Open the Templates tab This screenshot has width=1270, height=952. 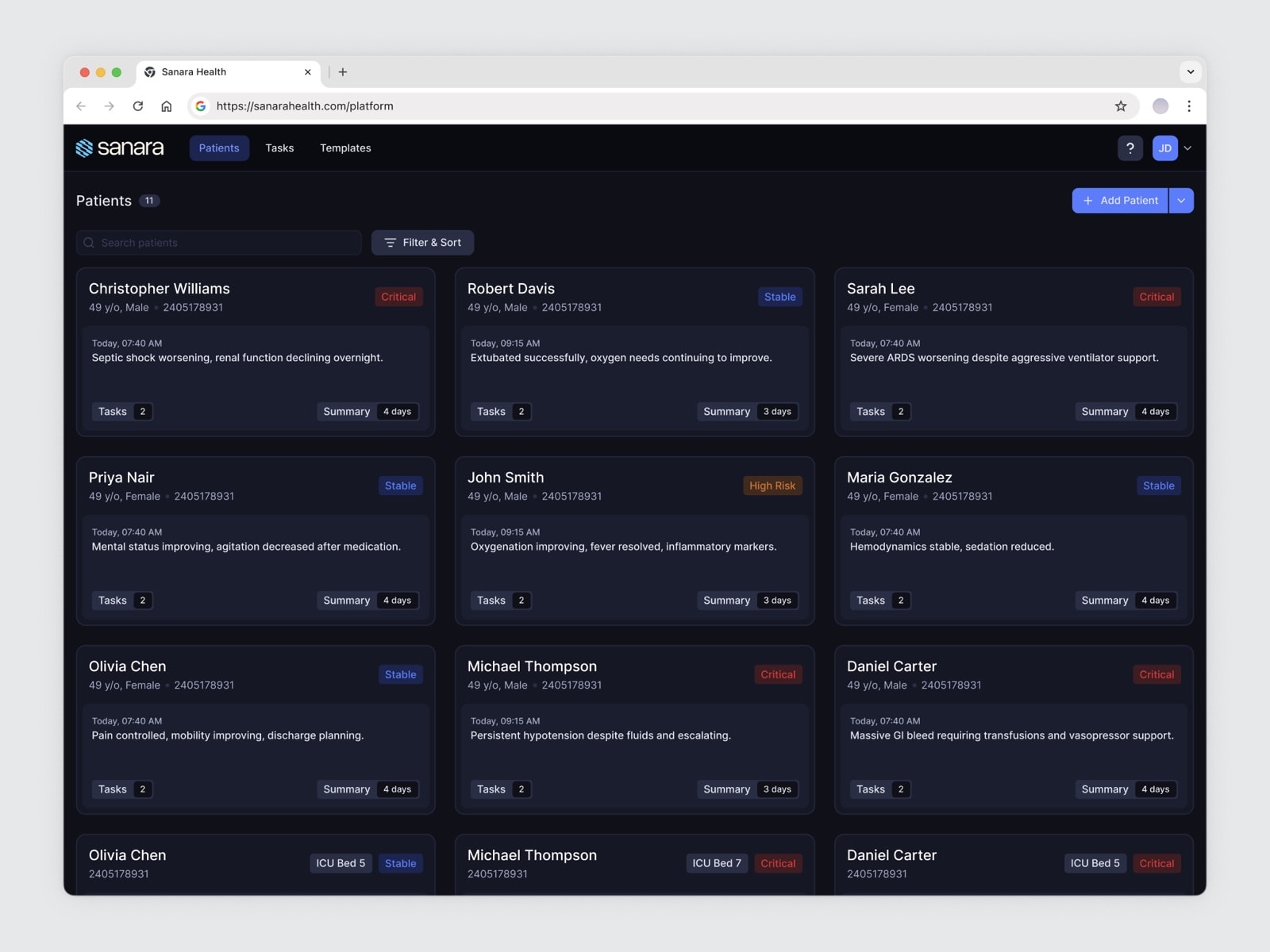[x=345, y=148]
